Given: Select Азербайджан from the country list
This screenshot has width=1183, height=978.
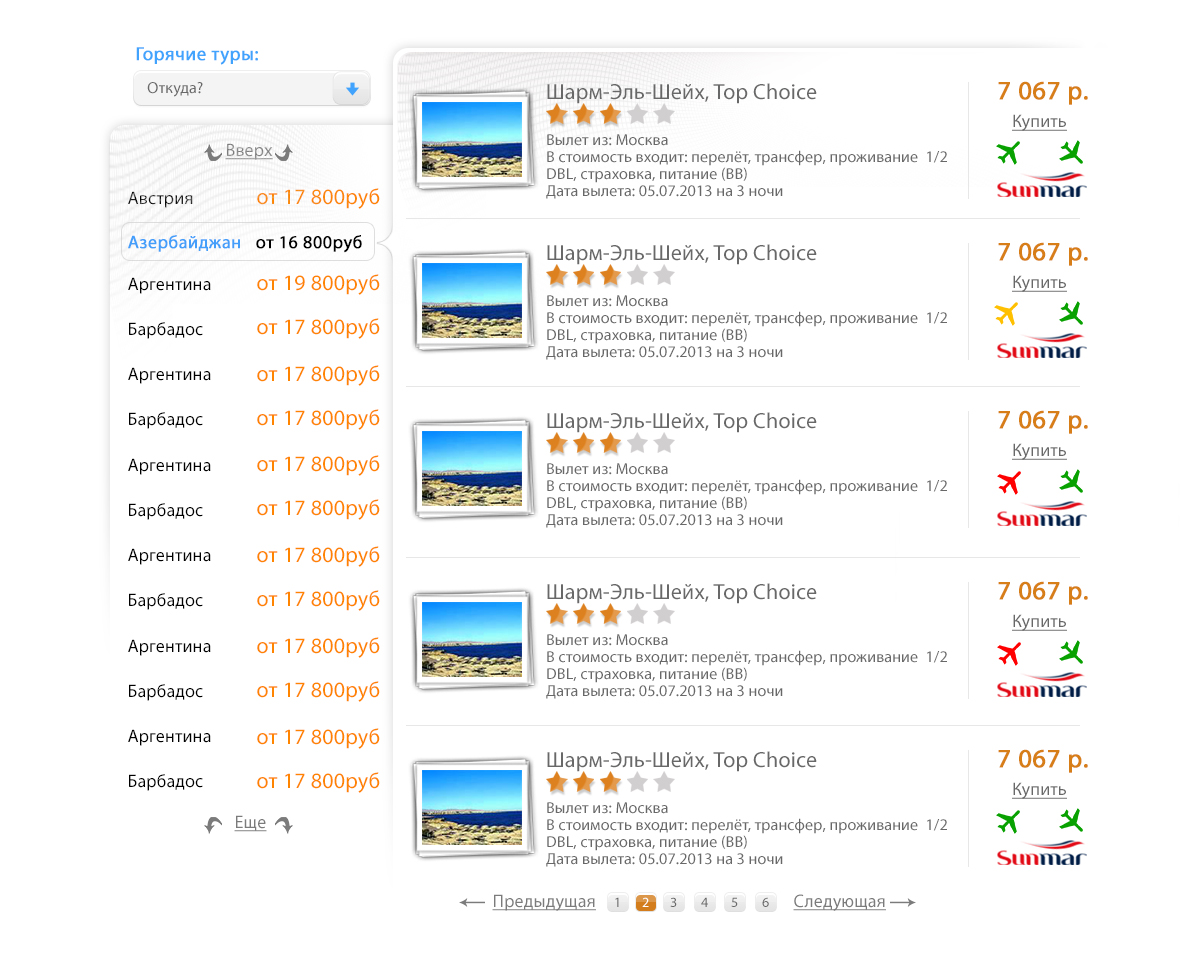Looking at the screenshot, I should [x=185, y=243].
